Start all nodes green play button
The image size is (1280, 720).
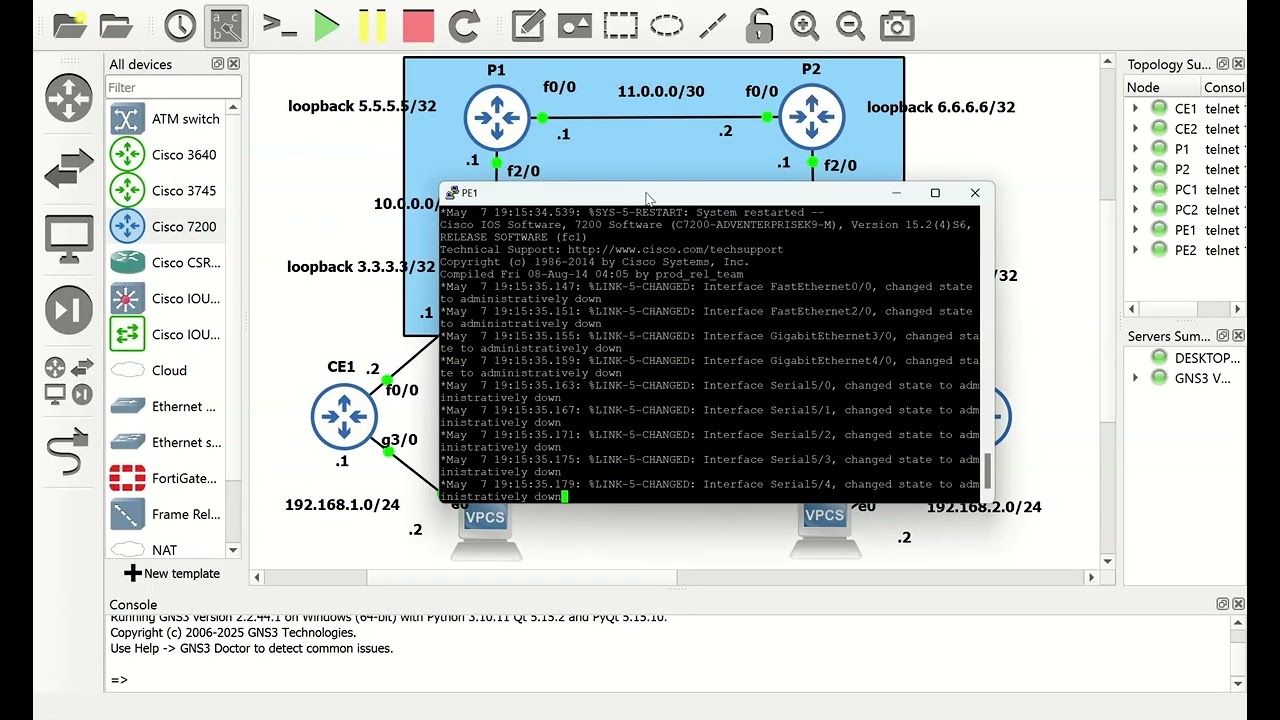click(x=326, y=26)
